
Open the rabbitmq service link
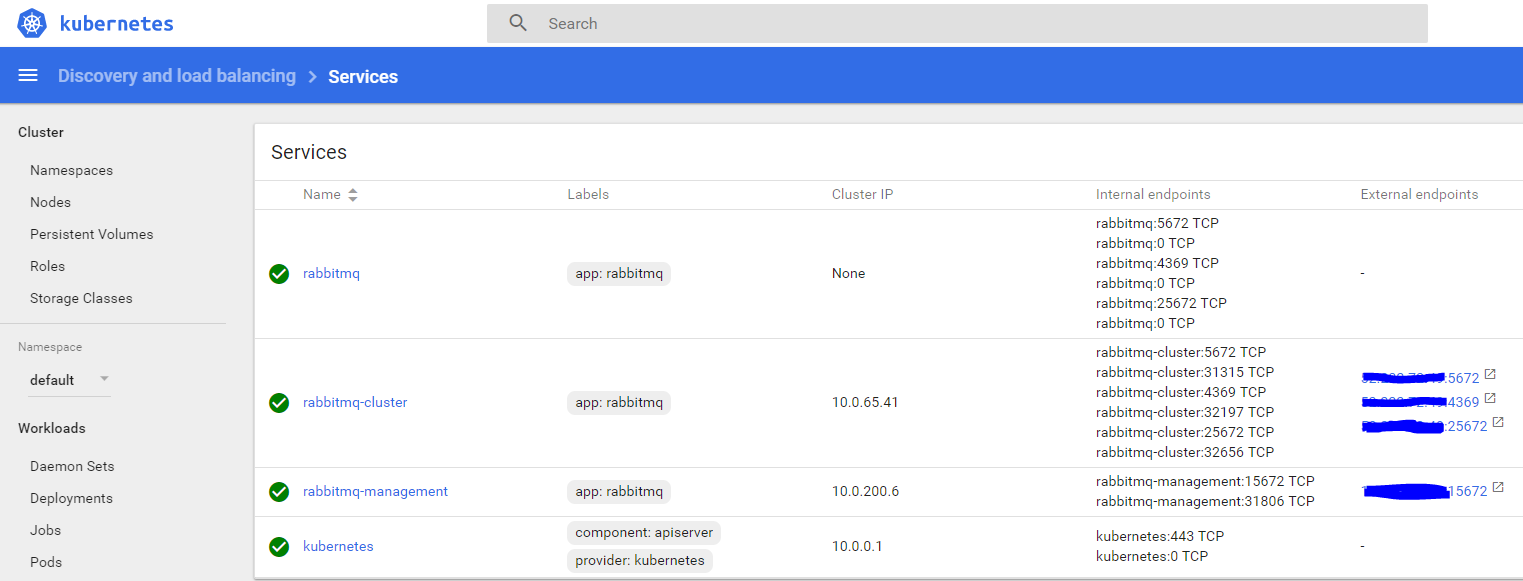[x=331, y=274]
